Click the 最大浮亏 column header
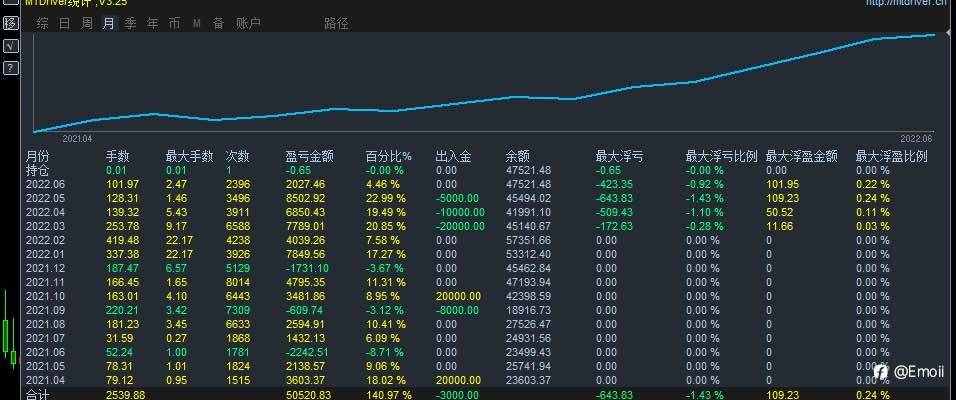 pyautogui.click(x=619, y=157)
